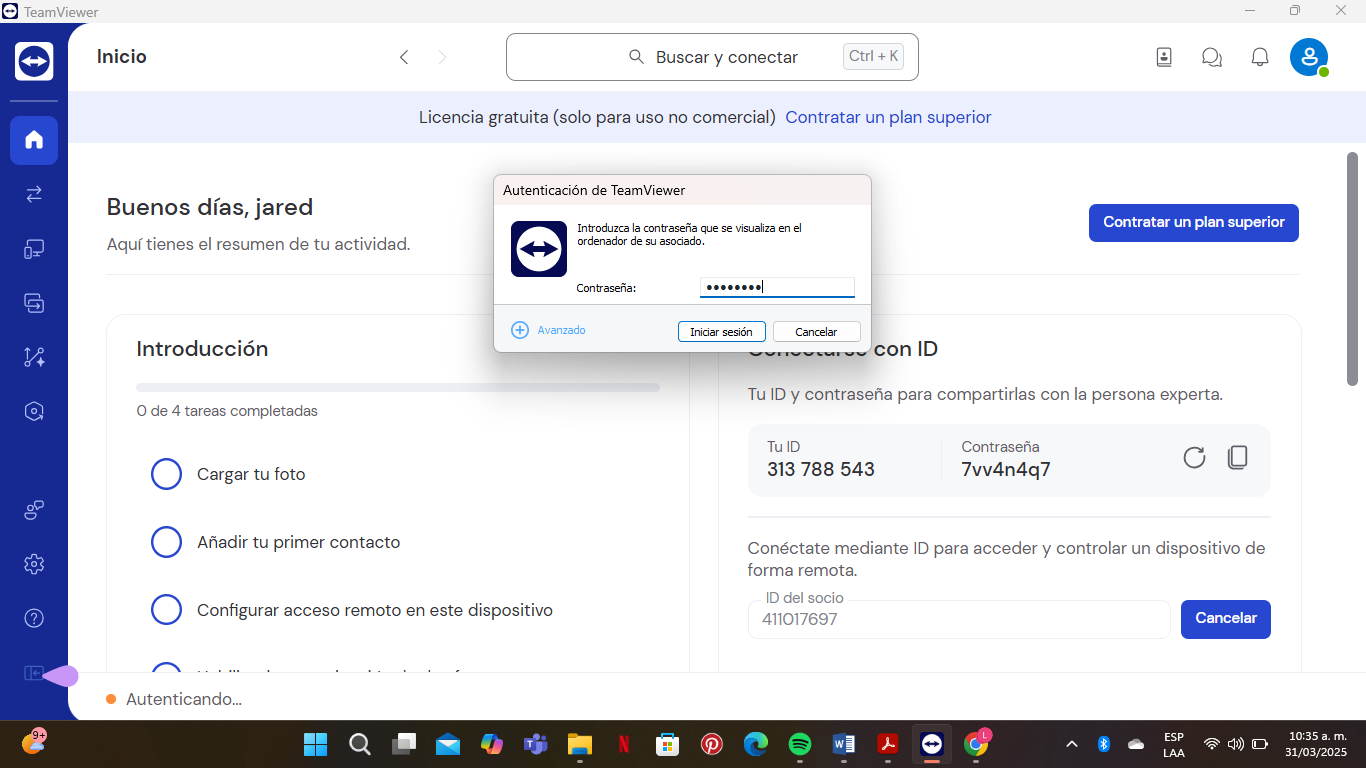Click Contratar un plan superior banner link

[888, 117]
